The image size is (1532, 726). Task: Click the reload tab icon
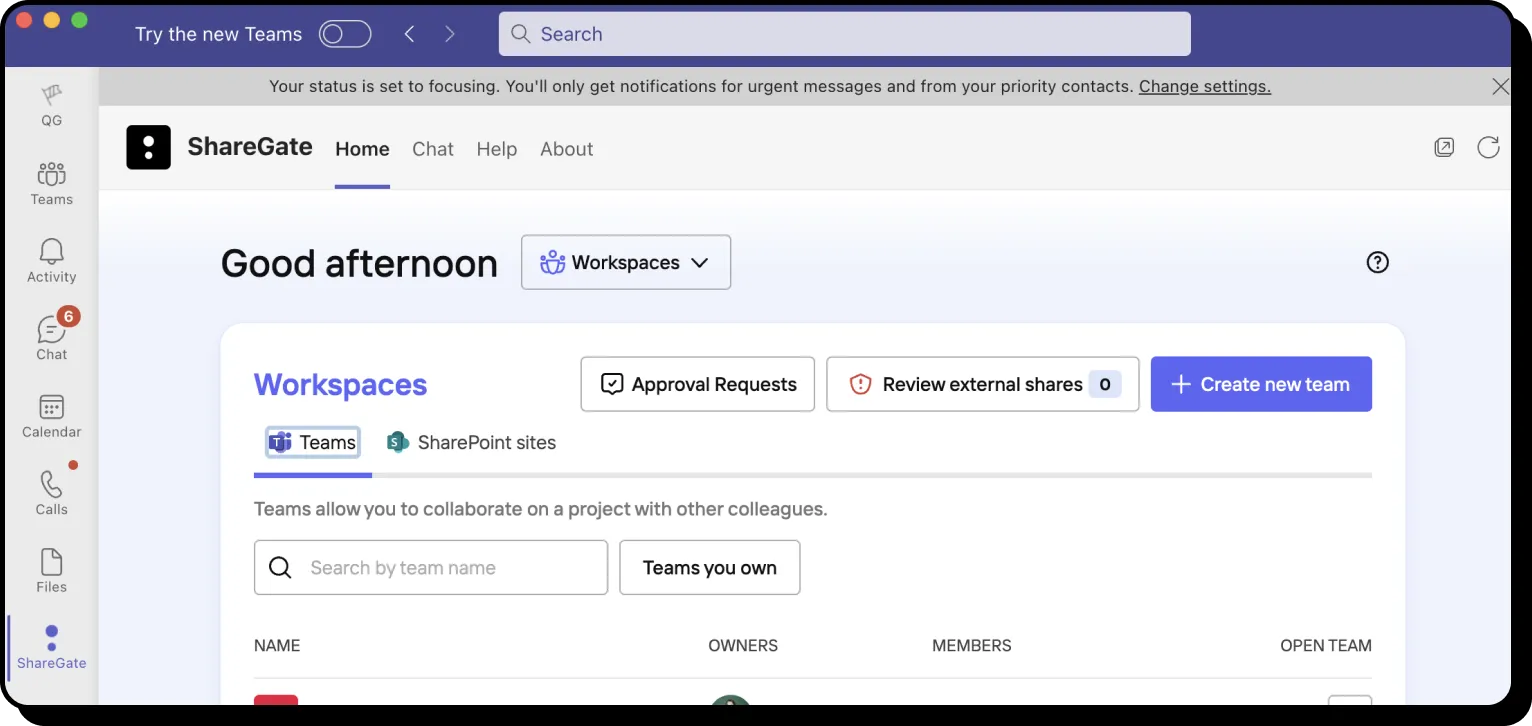pos(1488,148)
